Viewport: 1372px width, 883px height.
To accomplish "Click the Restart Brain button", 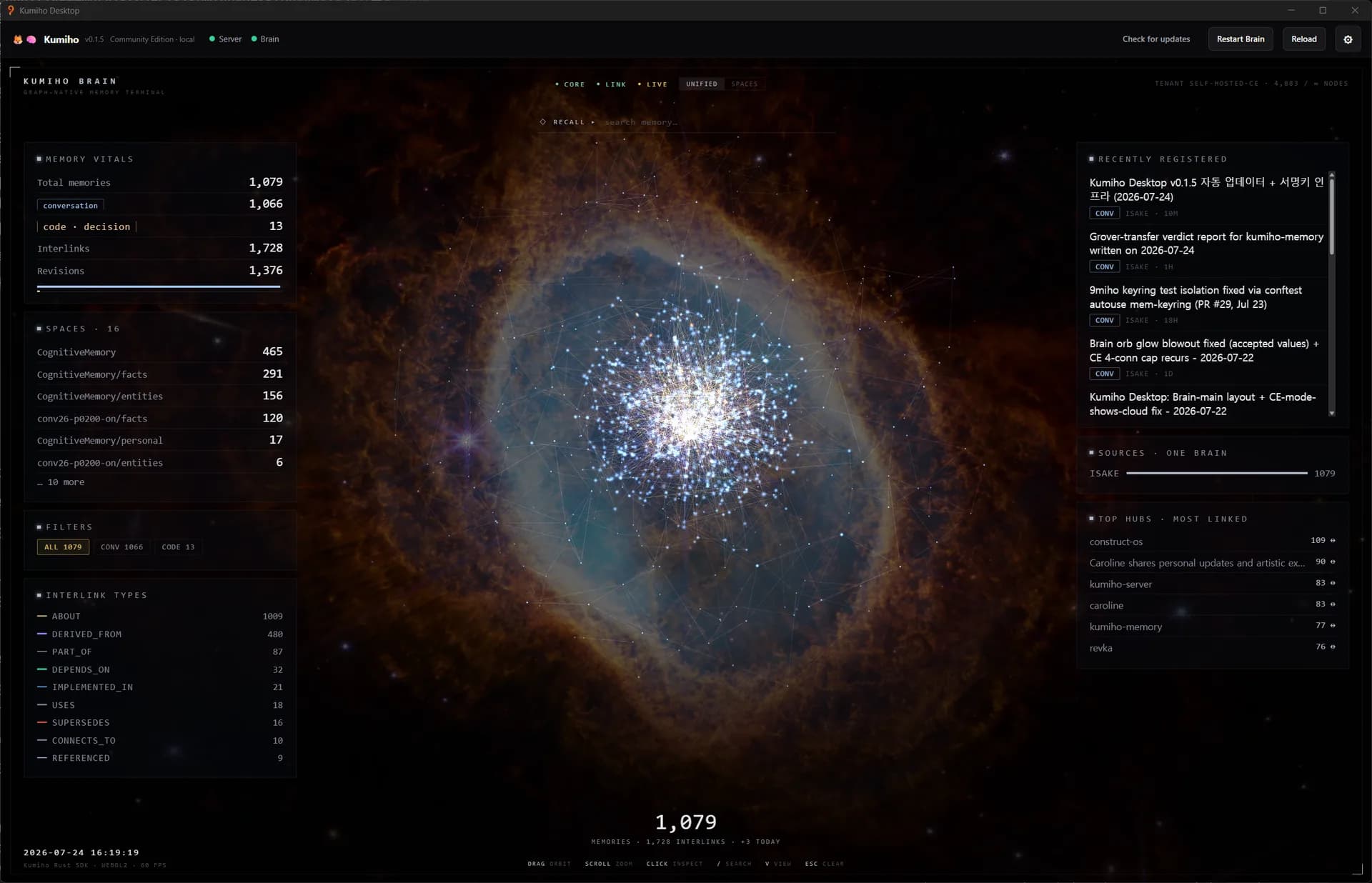I will pos(1241,39).
